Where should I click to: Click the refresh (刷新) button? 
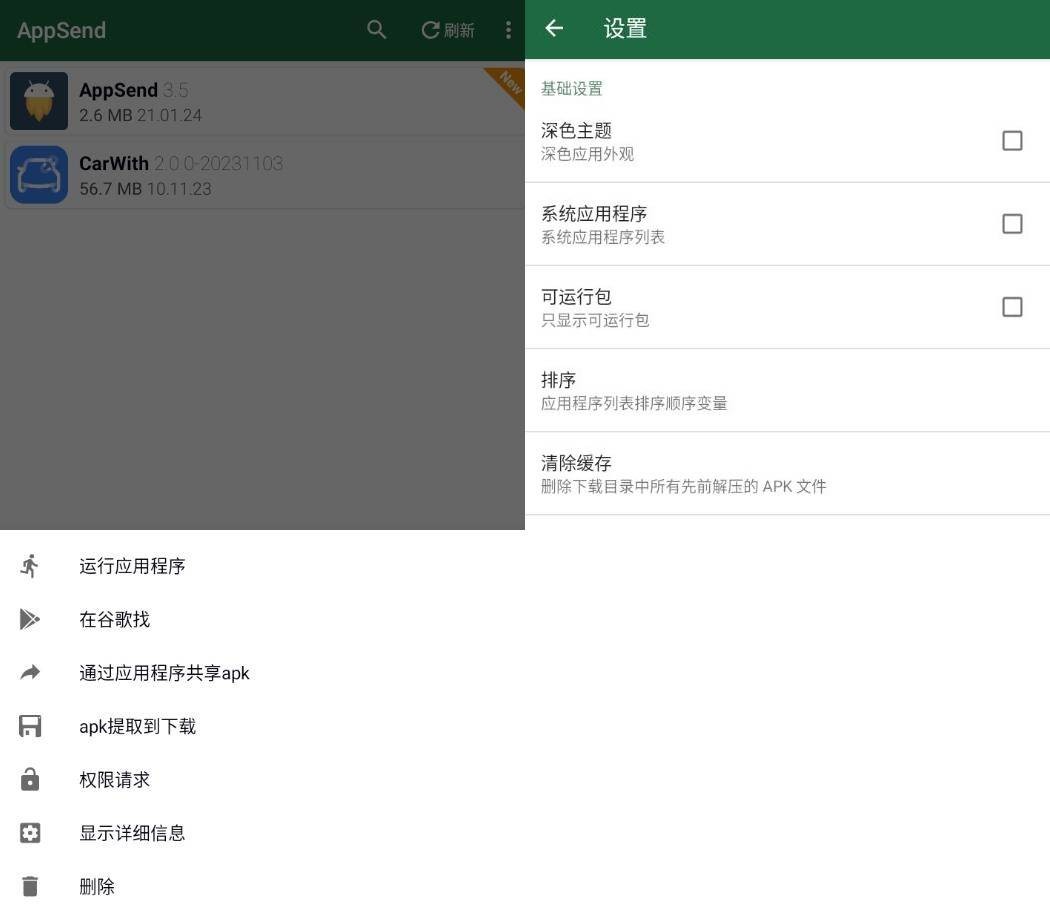coord(448,30)
